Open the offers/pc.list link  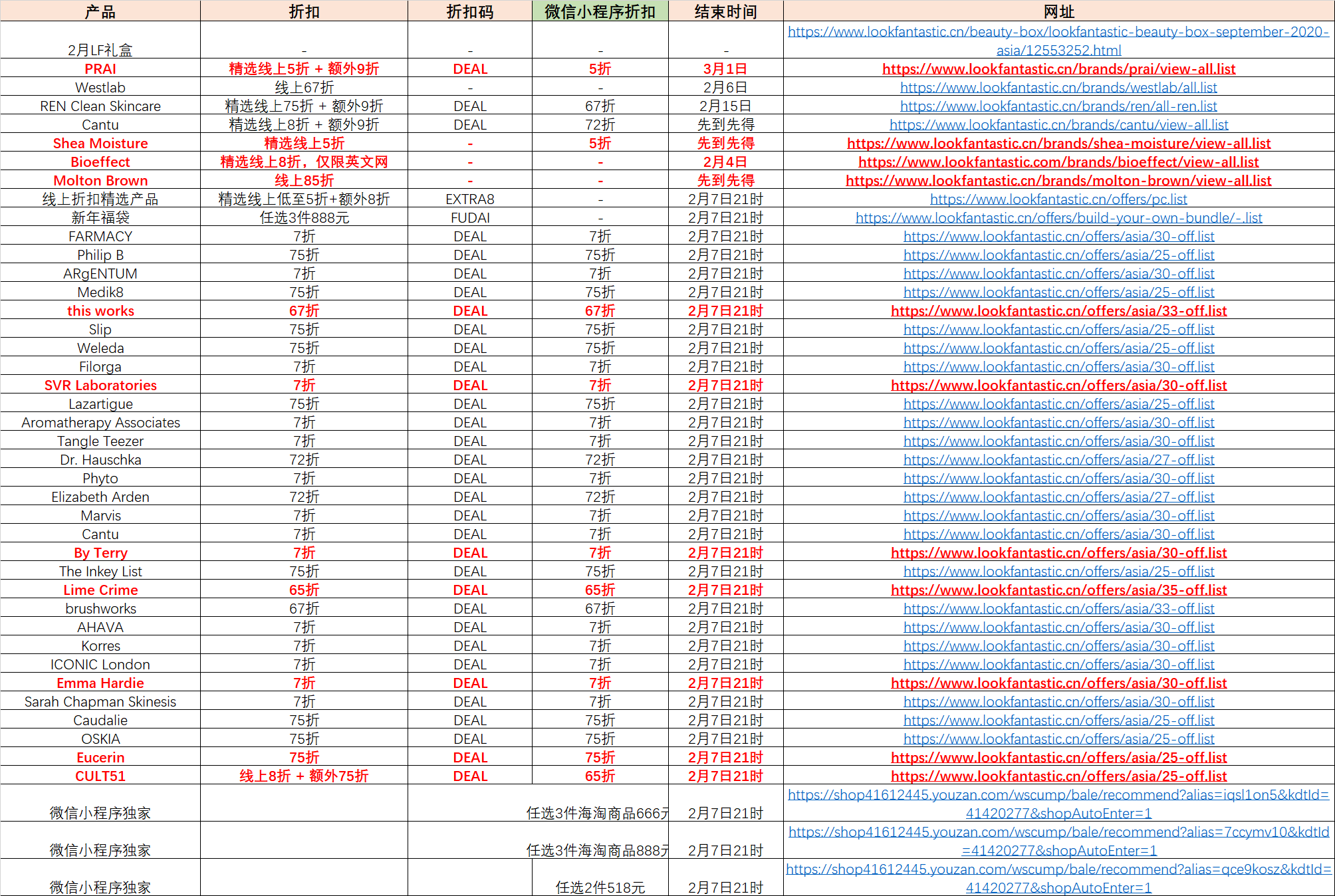click(1058, 199)
